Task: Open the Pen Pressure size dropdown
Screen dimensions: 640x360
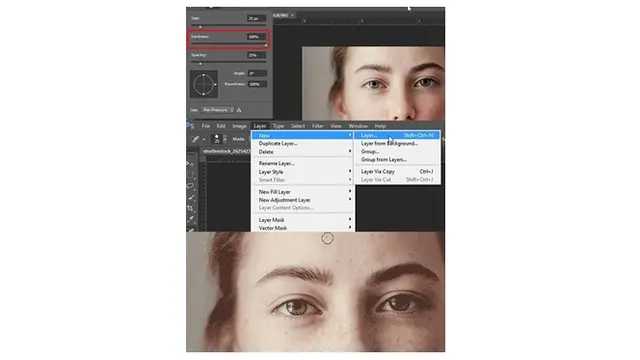Action: point(218,110)
